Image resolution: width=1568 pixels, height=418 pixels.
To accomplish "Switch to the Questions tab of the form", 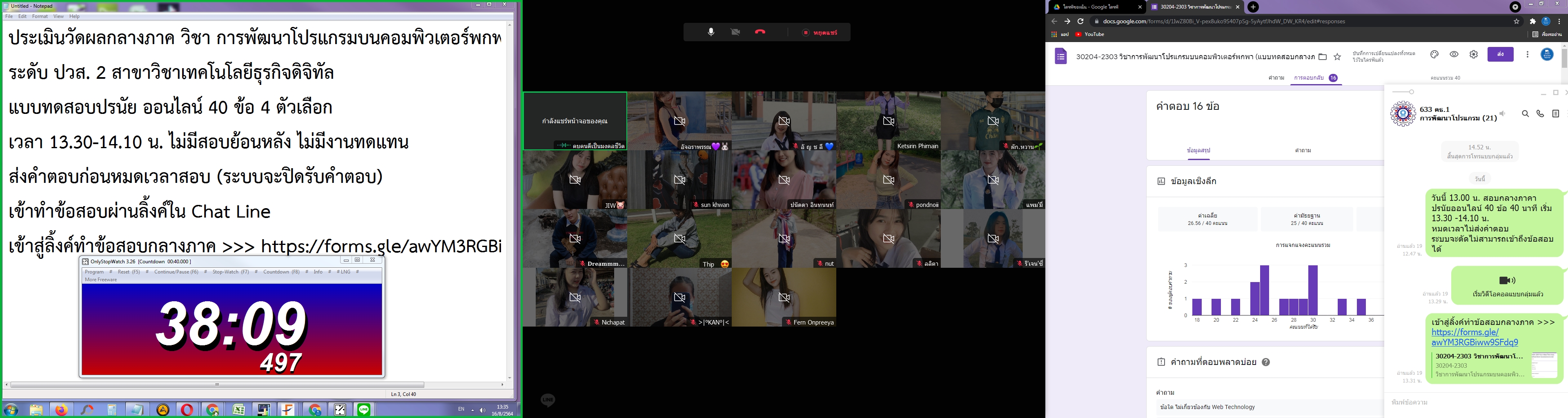I will click(x=1276, y=78).
